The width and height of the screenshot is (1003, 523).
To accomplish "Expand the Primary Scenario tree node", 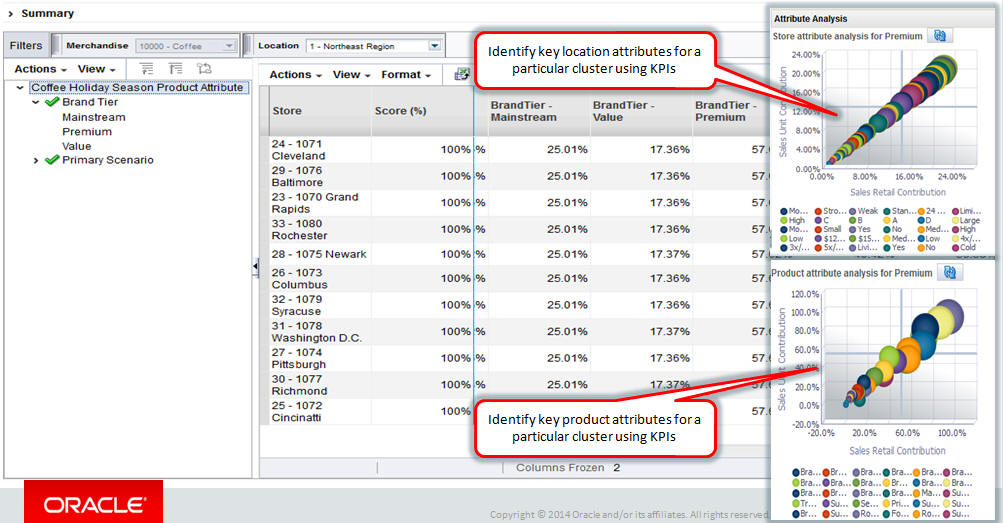I will tap(36, 160).
